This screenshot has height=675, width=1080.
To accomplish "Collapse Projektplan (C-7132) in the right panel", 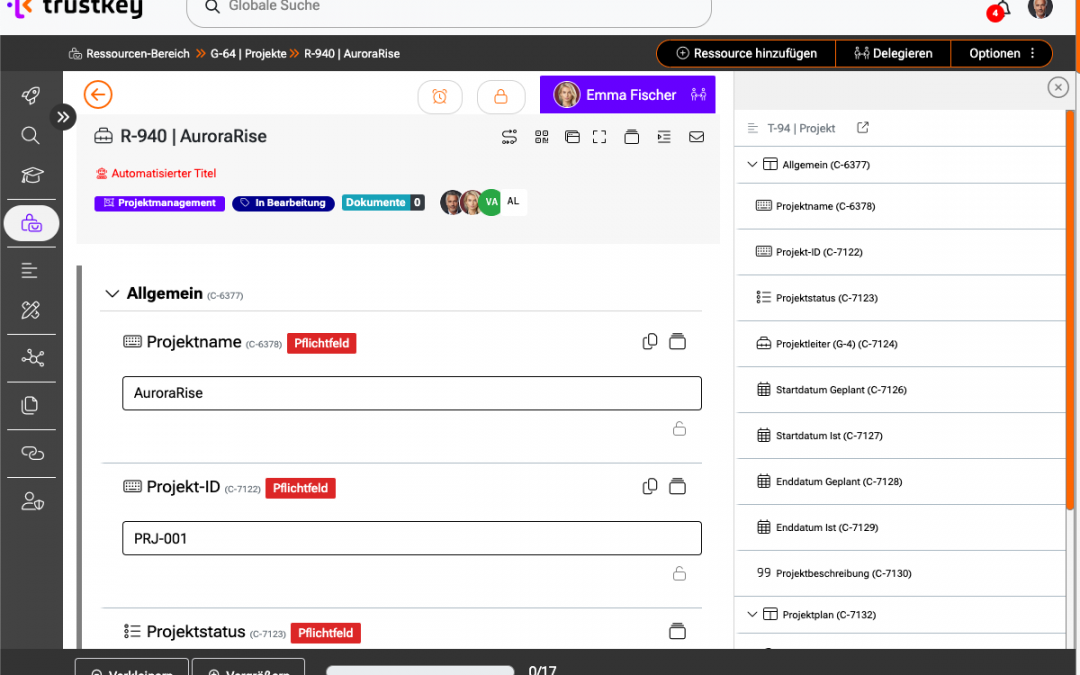I will coord(753,614).
